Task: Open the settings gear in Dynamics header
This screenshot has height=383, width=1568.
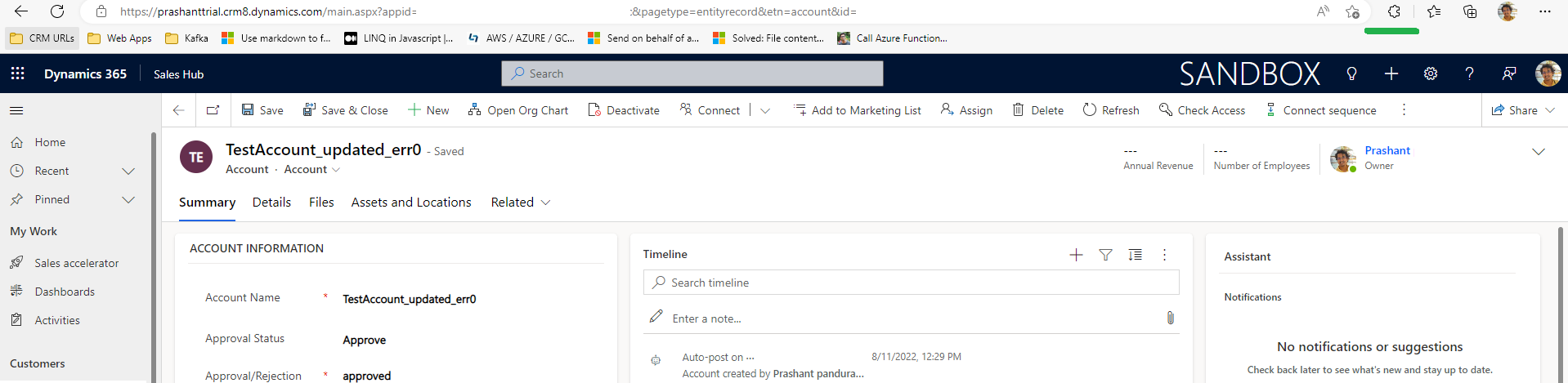Action: coord(1431,73)
